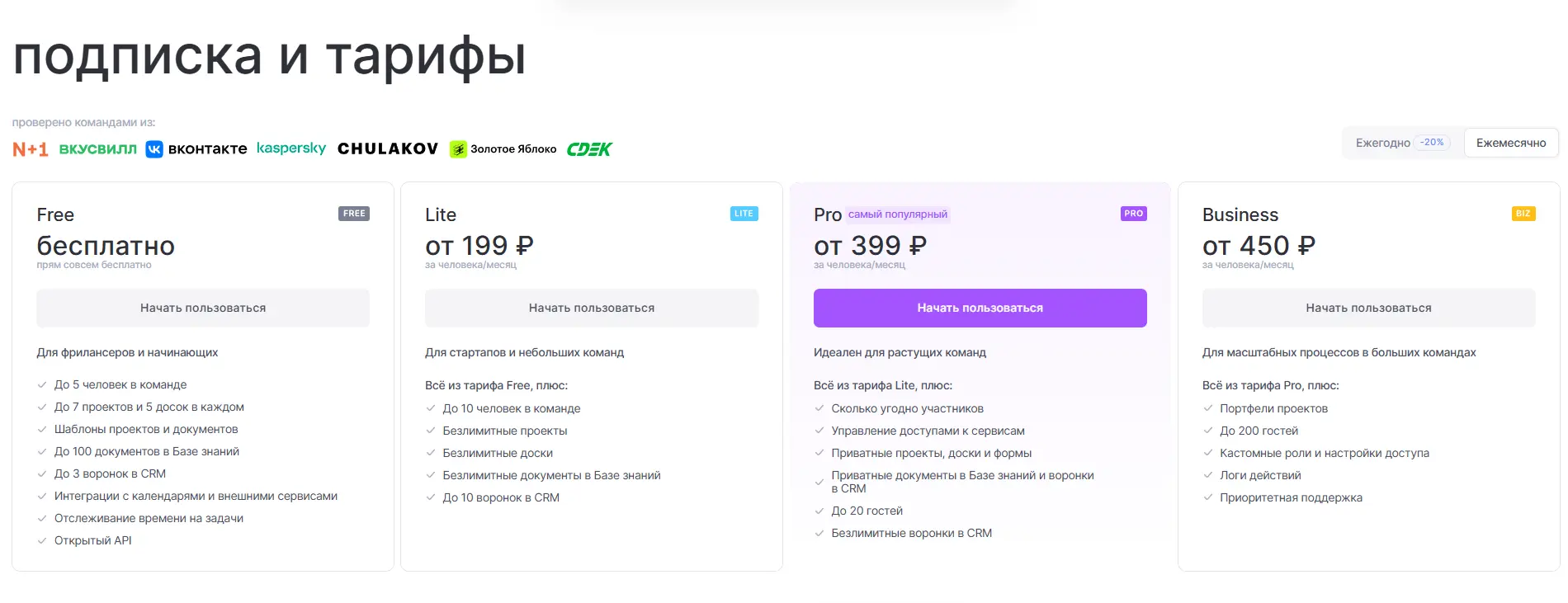Click the Kaspersky logo
This screenshot has height=603, width=1568.
coord(290,148)
